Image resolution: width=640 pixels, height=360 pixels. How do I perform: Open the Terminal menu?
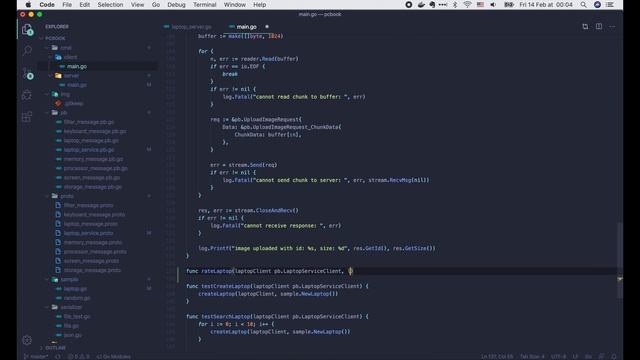click(x=204, y=4)
